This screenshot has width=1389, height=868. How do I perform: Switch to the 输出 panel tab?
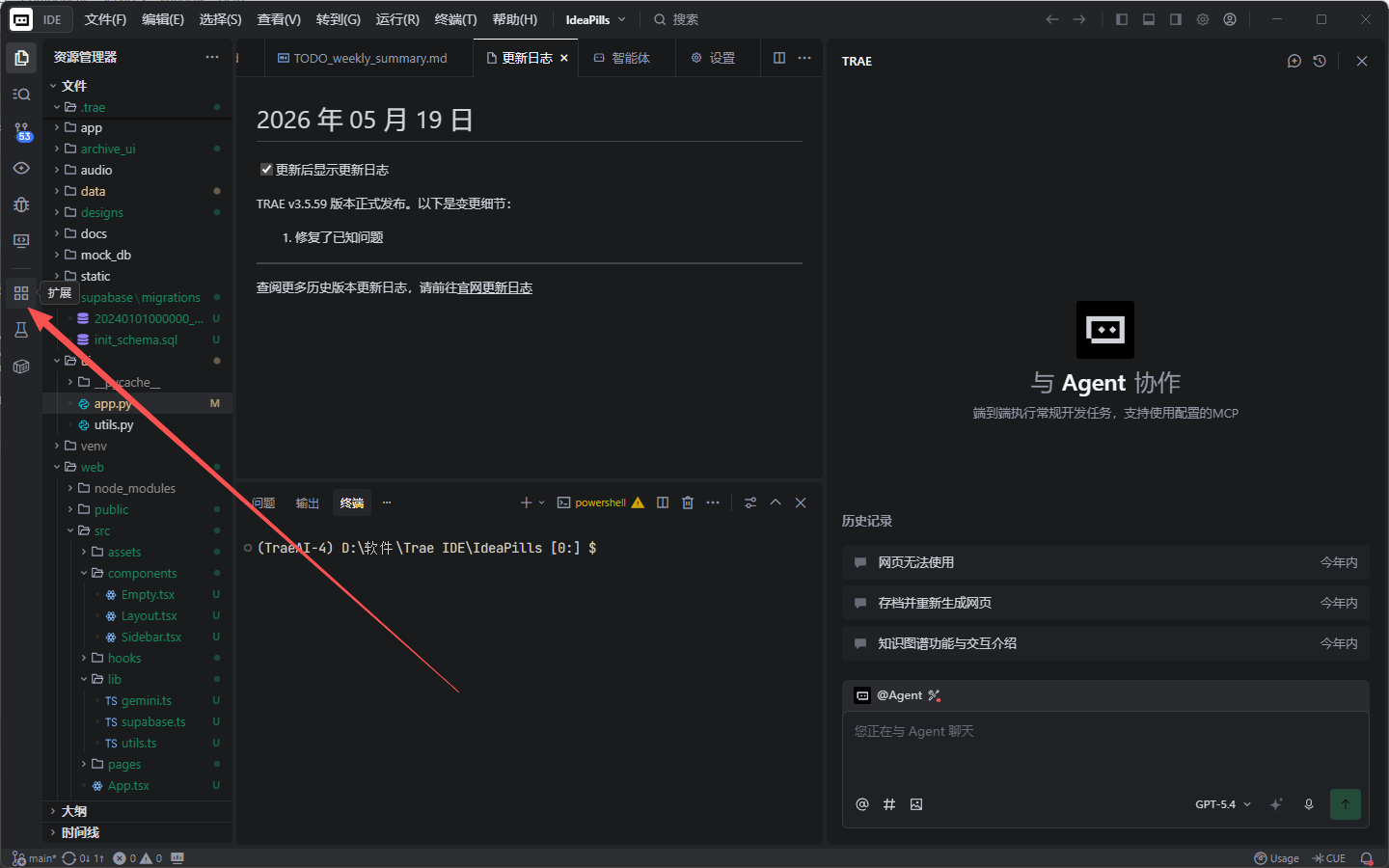[307, 502]
